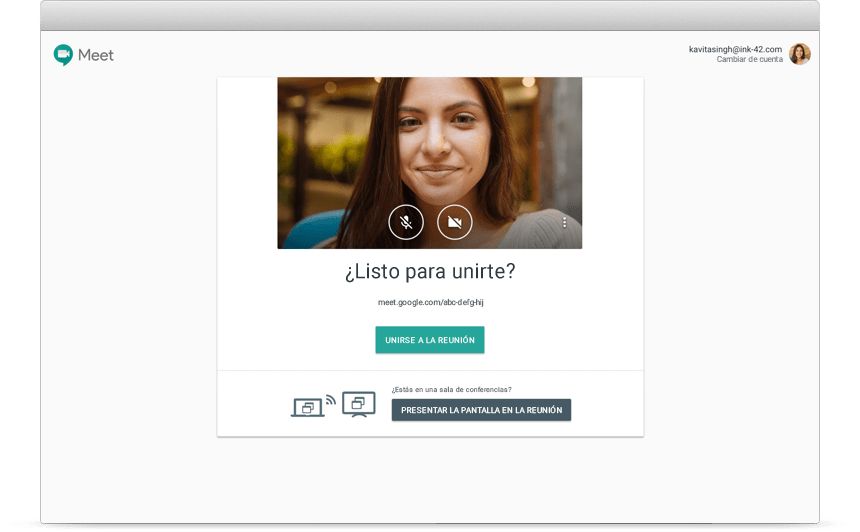Click the wireless cast signal icon
860x532 pixels.
[x=331, y=400]
